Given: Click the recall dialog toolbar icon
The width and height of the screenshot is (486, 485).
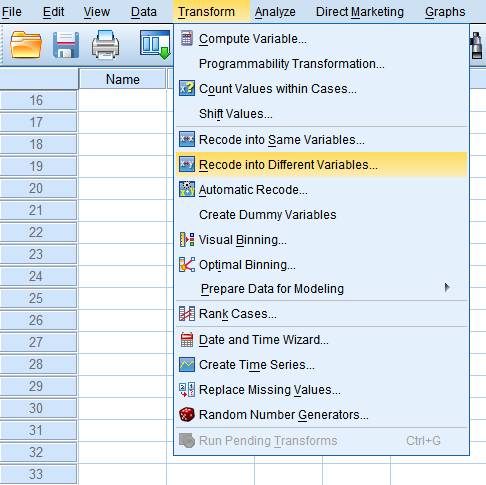Looking at the screenshot, I should 155,44.
